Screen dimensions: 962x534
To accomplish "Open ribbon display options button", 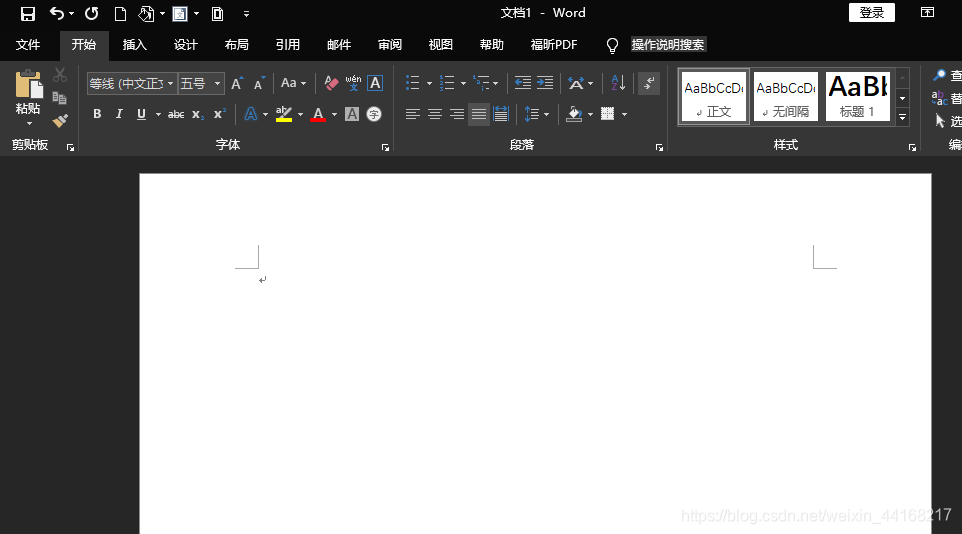I will click(x=927, y=12).
